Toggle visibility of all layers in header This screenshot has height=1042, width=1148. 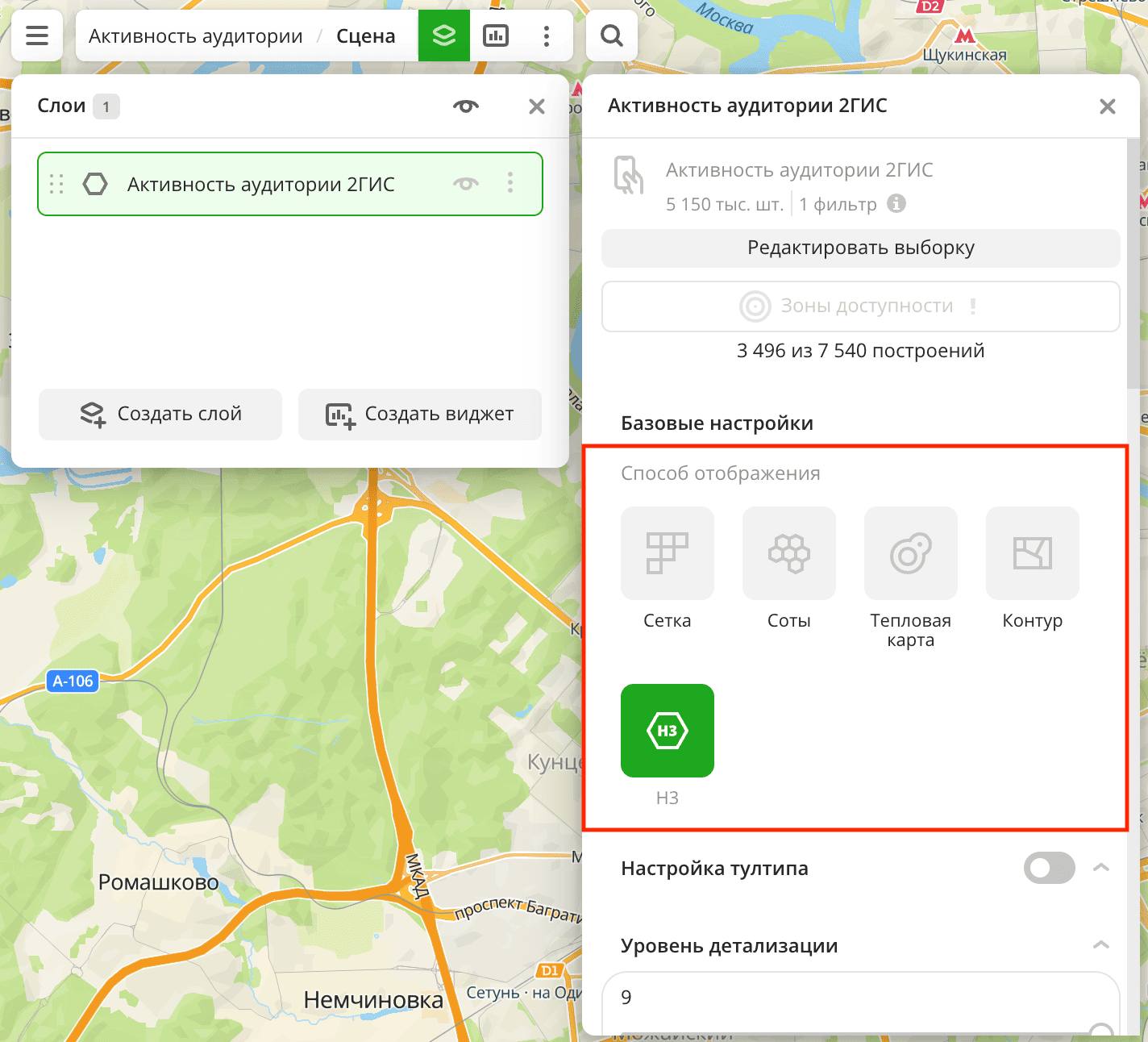[x=466, y=106]
